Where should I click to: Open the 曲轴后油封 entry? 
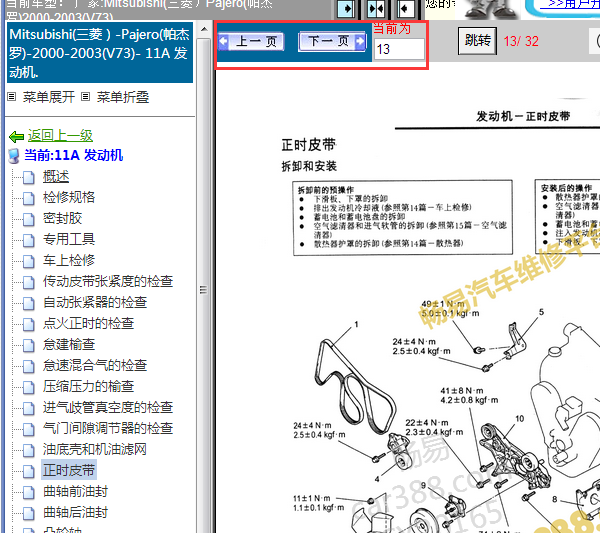[x=75, y=512]
